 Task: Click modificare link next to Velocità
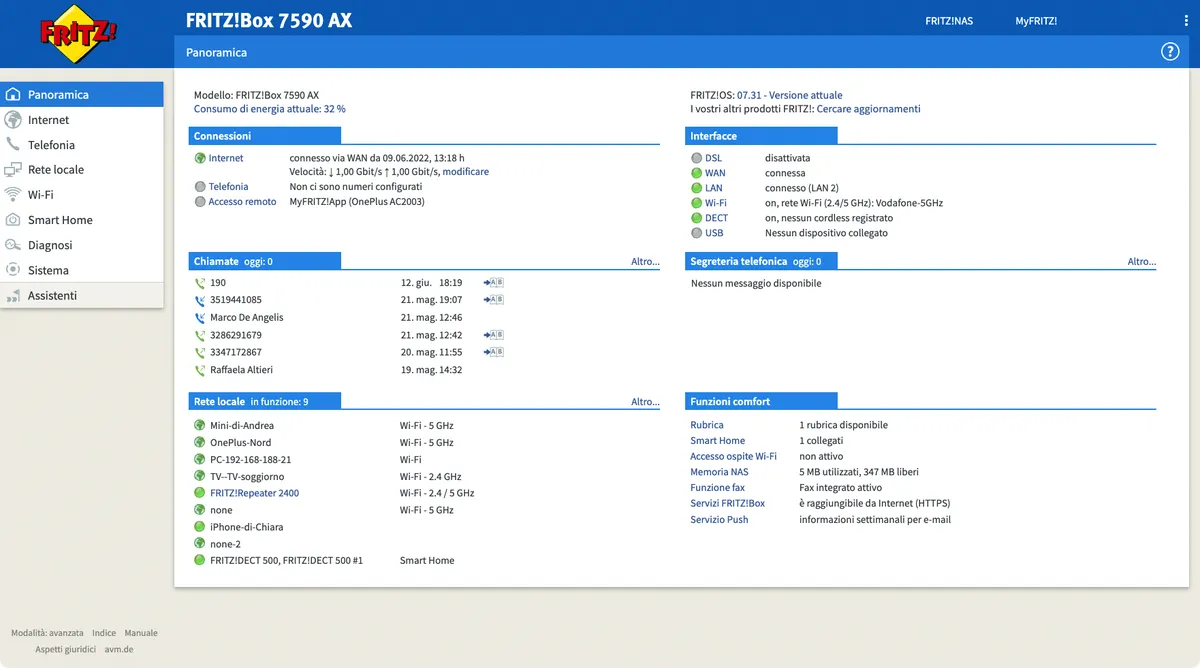pos(466,172)
